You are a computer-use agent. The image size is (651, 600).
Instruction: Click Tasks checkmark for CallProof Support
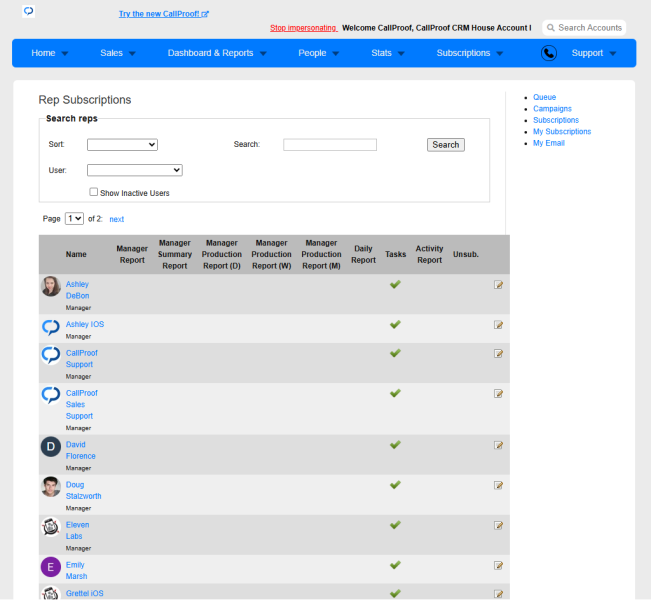395,353
